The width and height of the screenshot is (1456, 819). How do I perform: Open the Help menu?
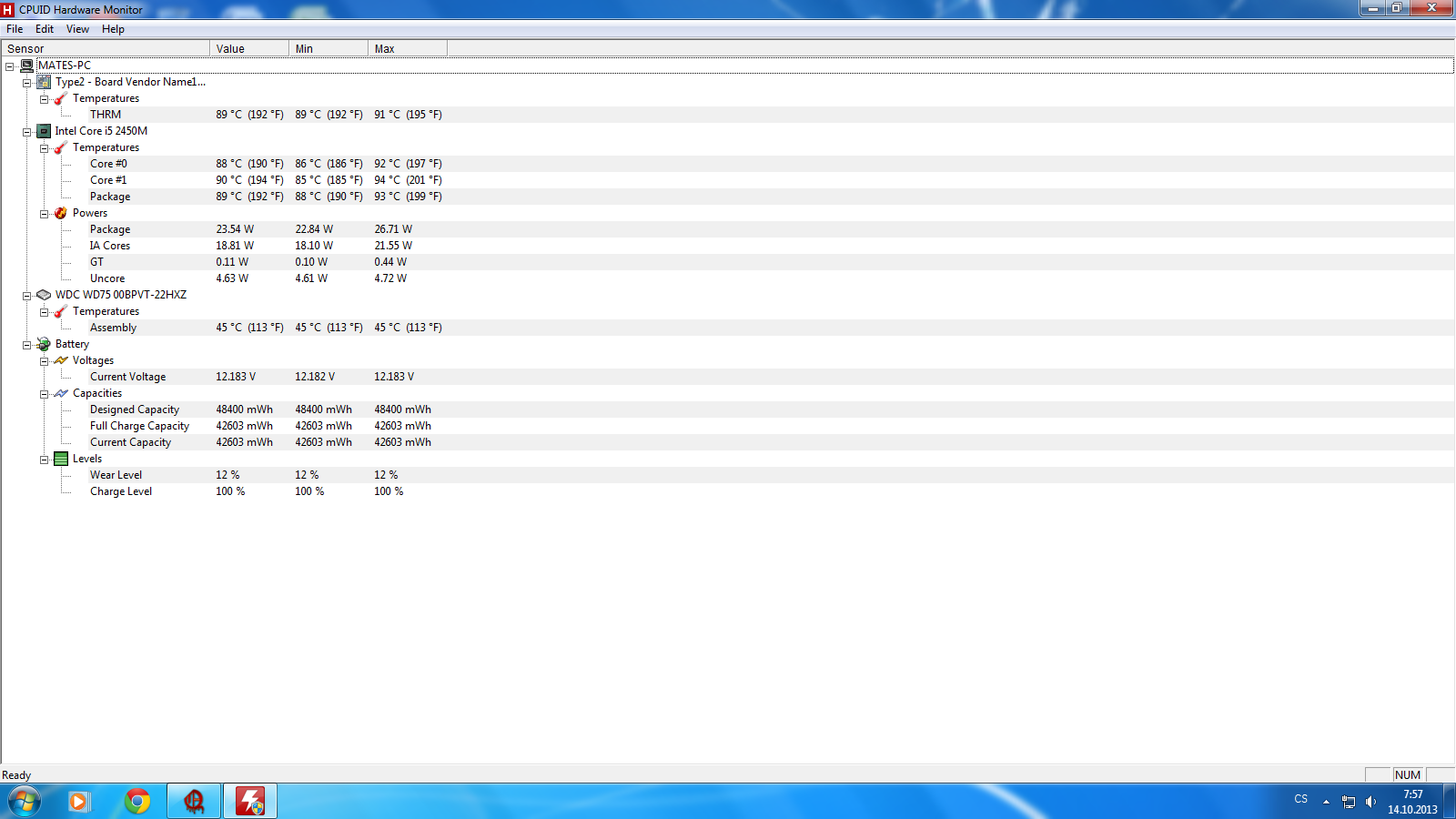[x=113, y=29]
